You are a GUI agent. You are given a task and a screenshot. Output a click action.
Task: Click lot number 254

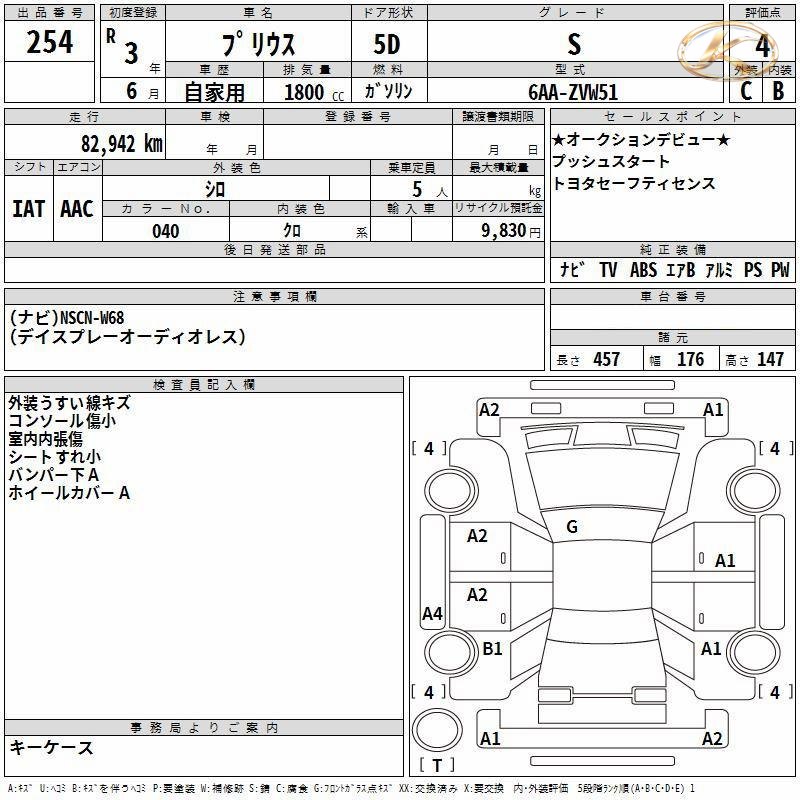click(x=49, y=41)
